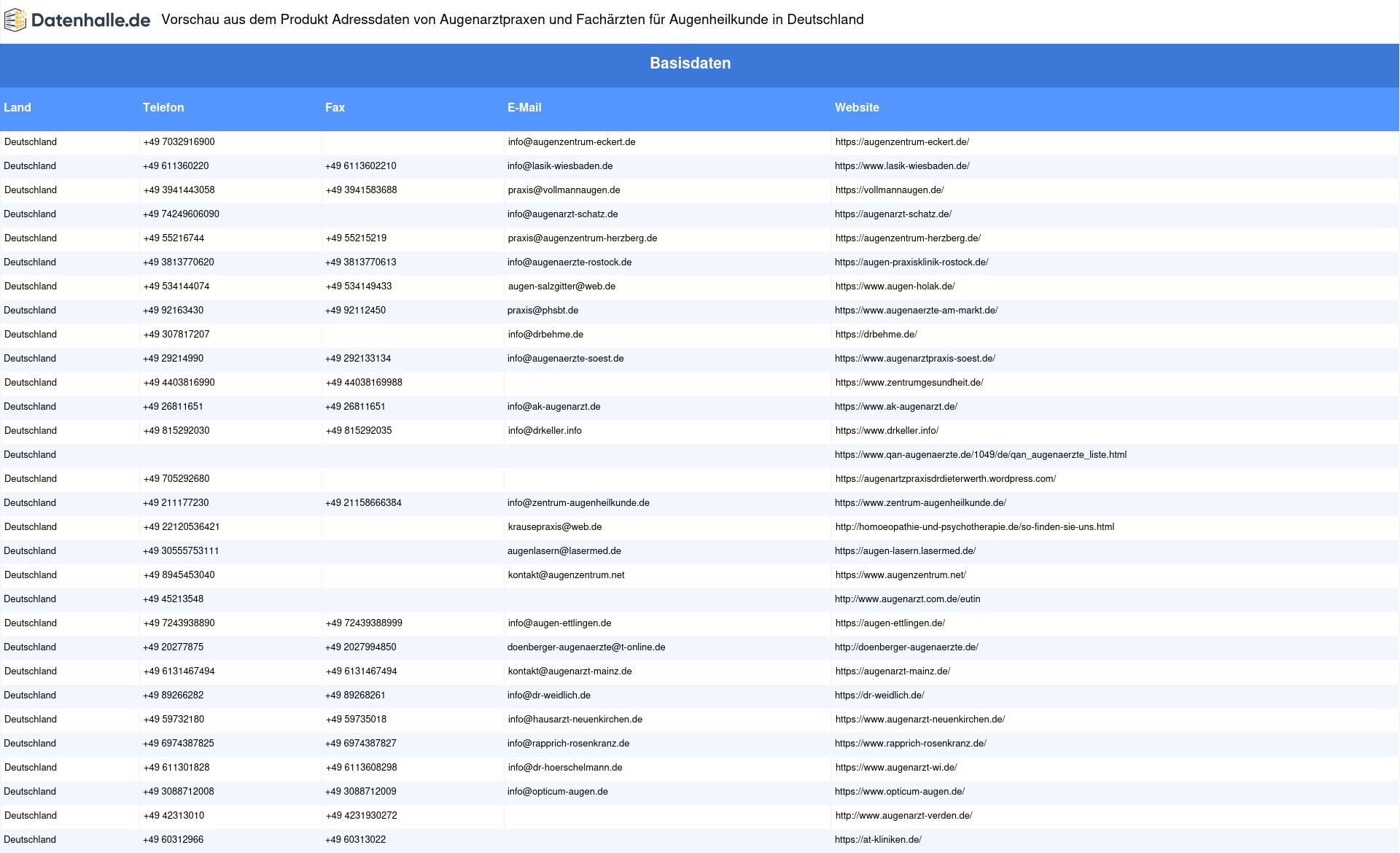This screenshot has height=853, width=1400.
Task: Click email info@augenarzt-schatz.de
Action: [563, 214]
